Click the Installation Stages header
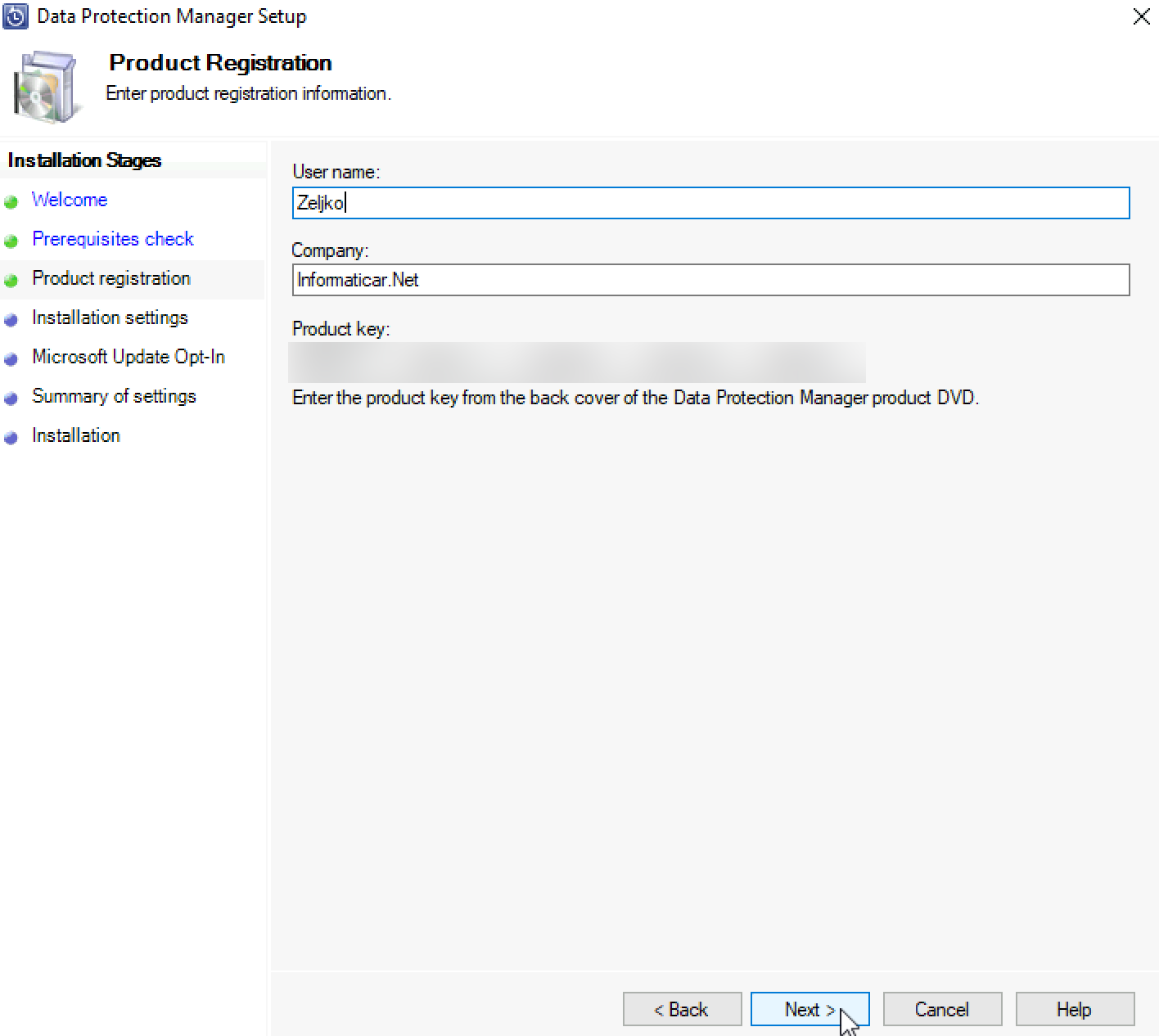Image resolution: width=1159 pixels, height=1036 pixels. coord(84,160)
